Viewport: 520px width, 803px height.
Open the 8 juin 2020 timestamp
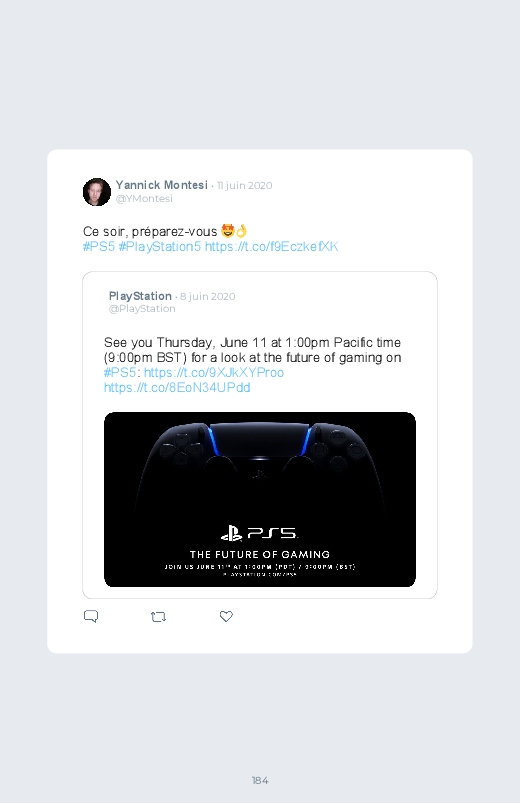[x=207, y=297]
